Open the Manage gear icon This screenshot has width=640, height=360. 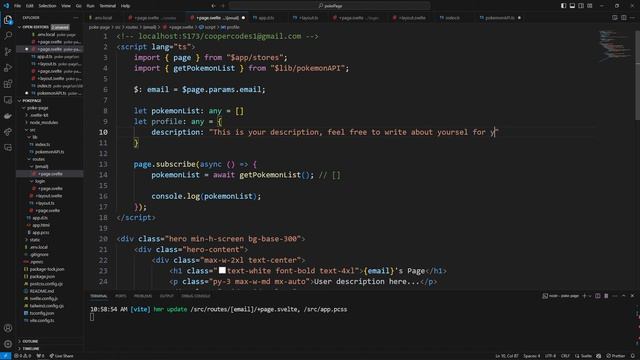(8, 344)
